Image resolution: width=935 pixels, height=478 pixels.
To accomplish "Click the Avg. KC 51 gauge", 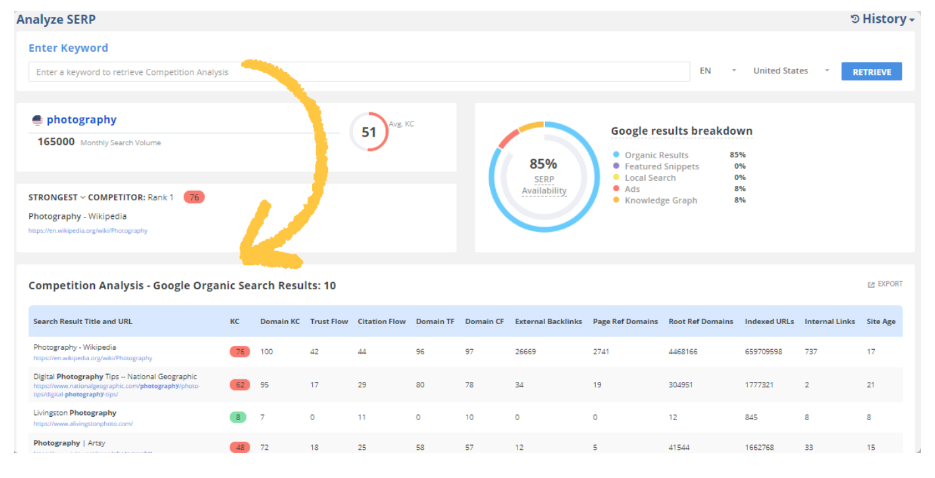I will (x=369, y=132).
